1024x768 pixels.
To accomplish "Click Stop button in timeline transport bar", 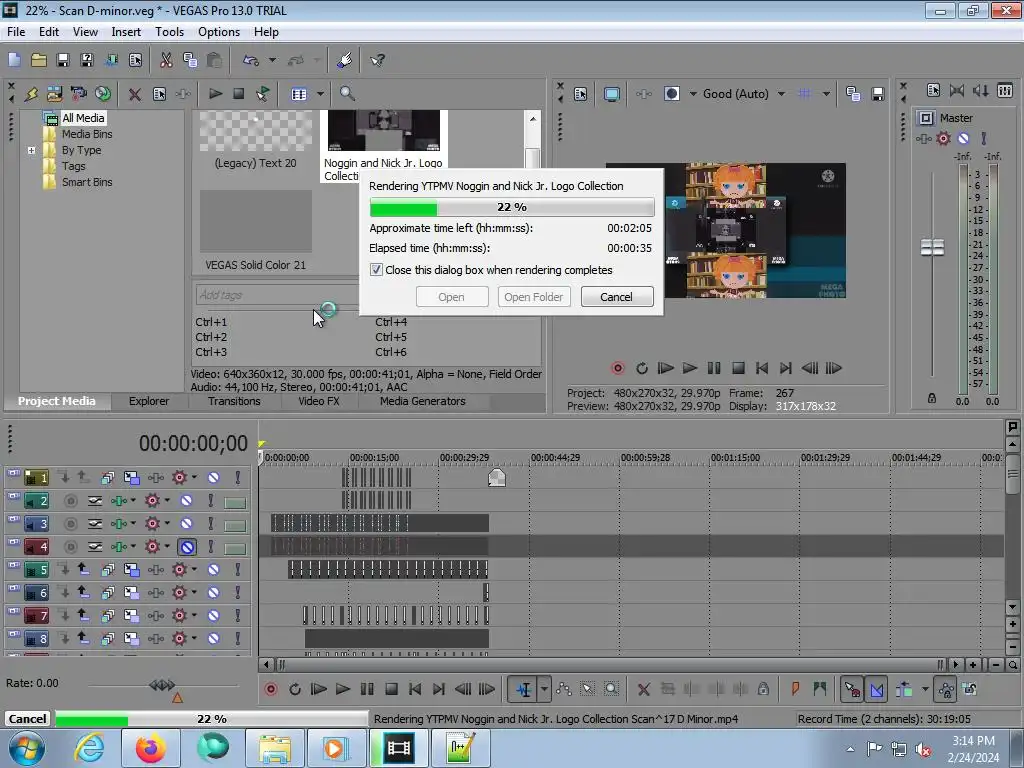I will click(x=391, y=689).
